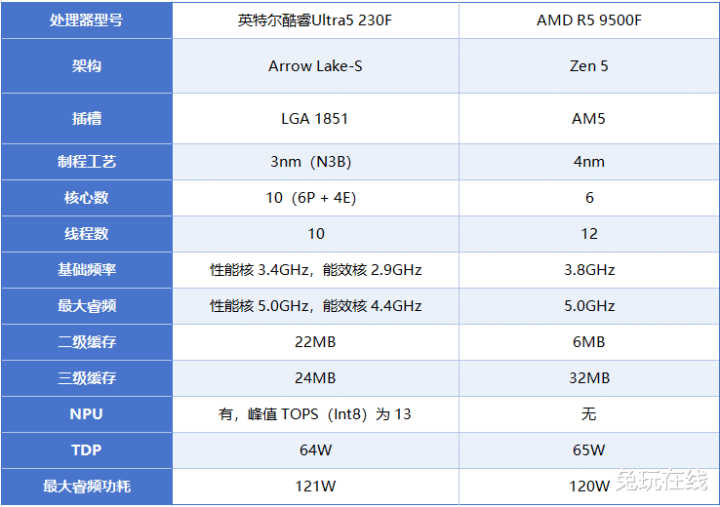
Task: Select AMD core count value 6
Action: click(x=589, y=198)
